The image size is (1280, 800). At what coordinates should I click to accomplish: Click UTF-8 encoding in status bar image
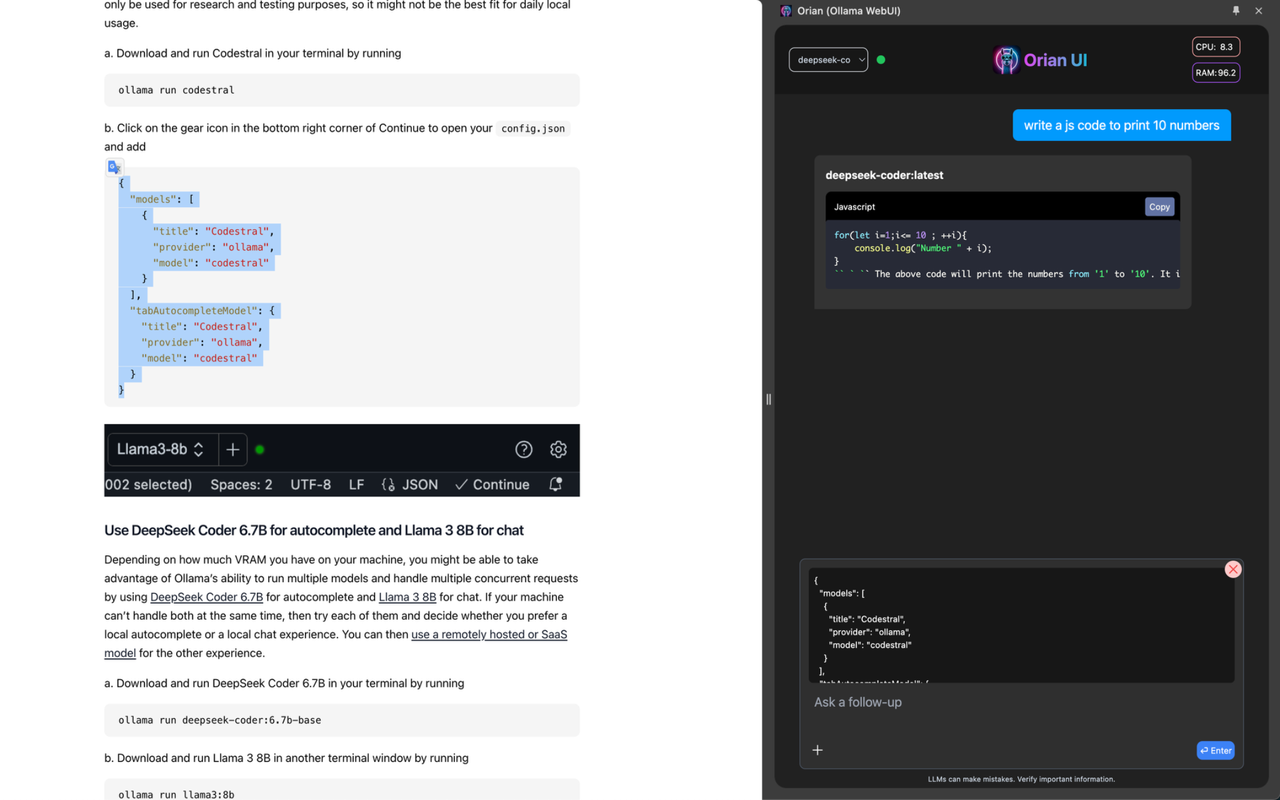(x=310, y=485)
